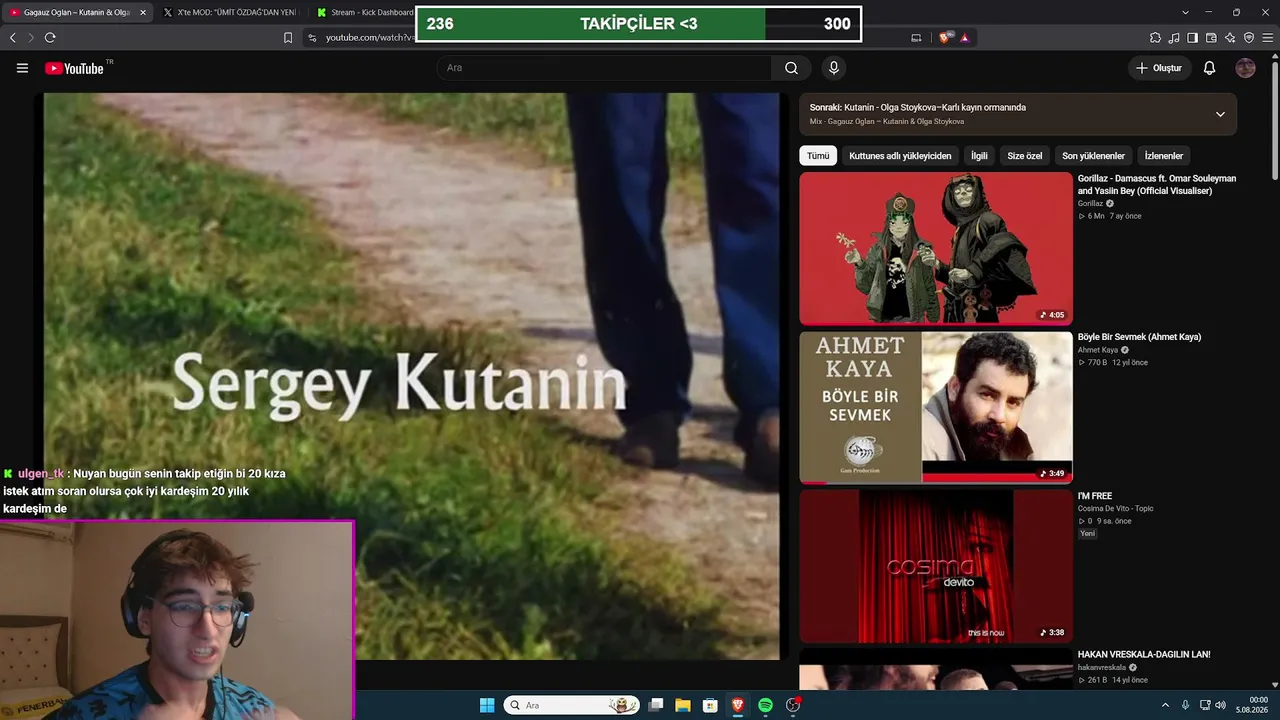Image resolution: width=1280 pixels, height=720 pixels.
Task: Open File Explorer from the taskbar
Action: (683, 705)
